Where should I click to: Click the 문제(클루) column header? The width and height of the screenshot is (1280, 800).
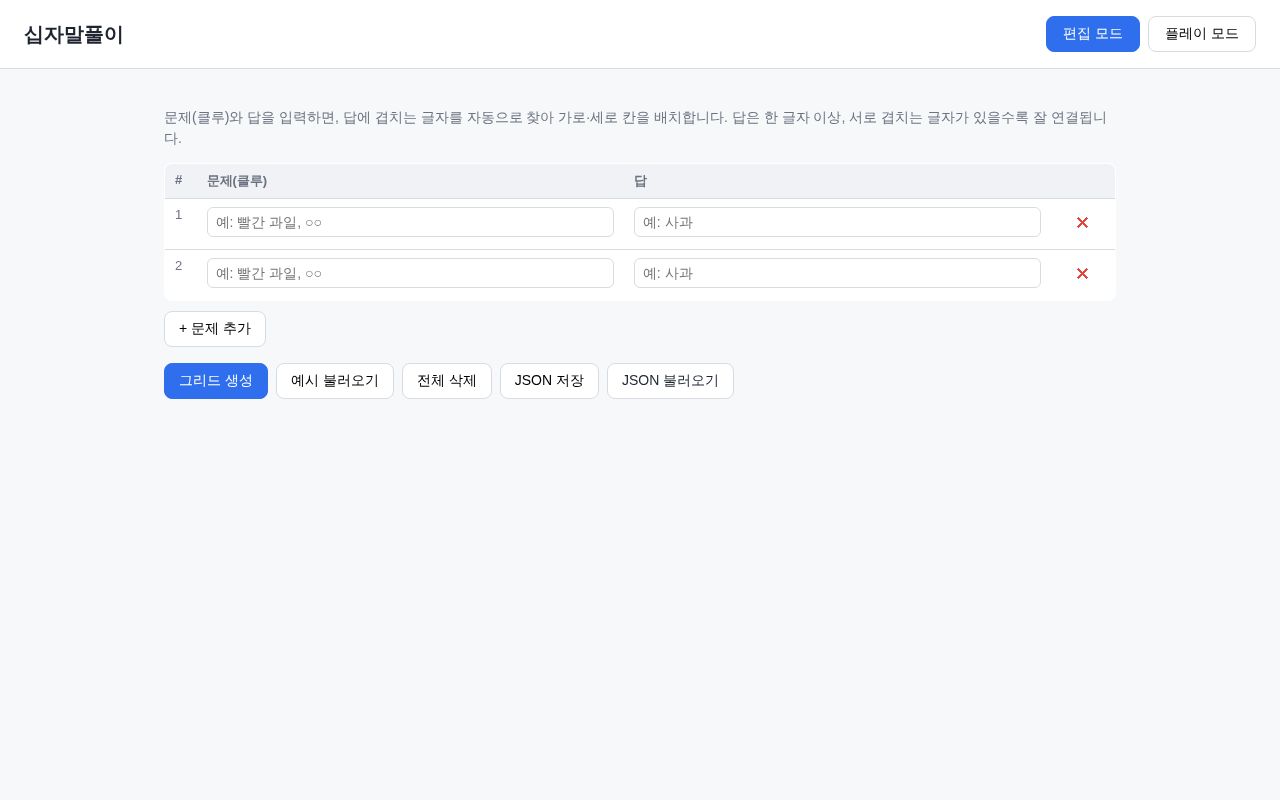[237, 181]
